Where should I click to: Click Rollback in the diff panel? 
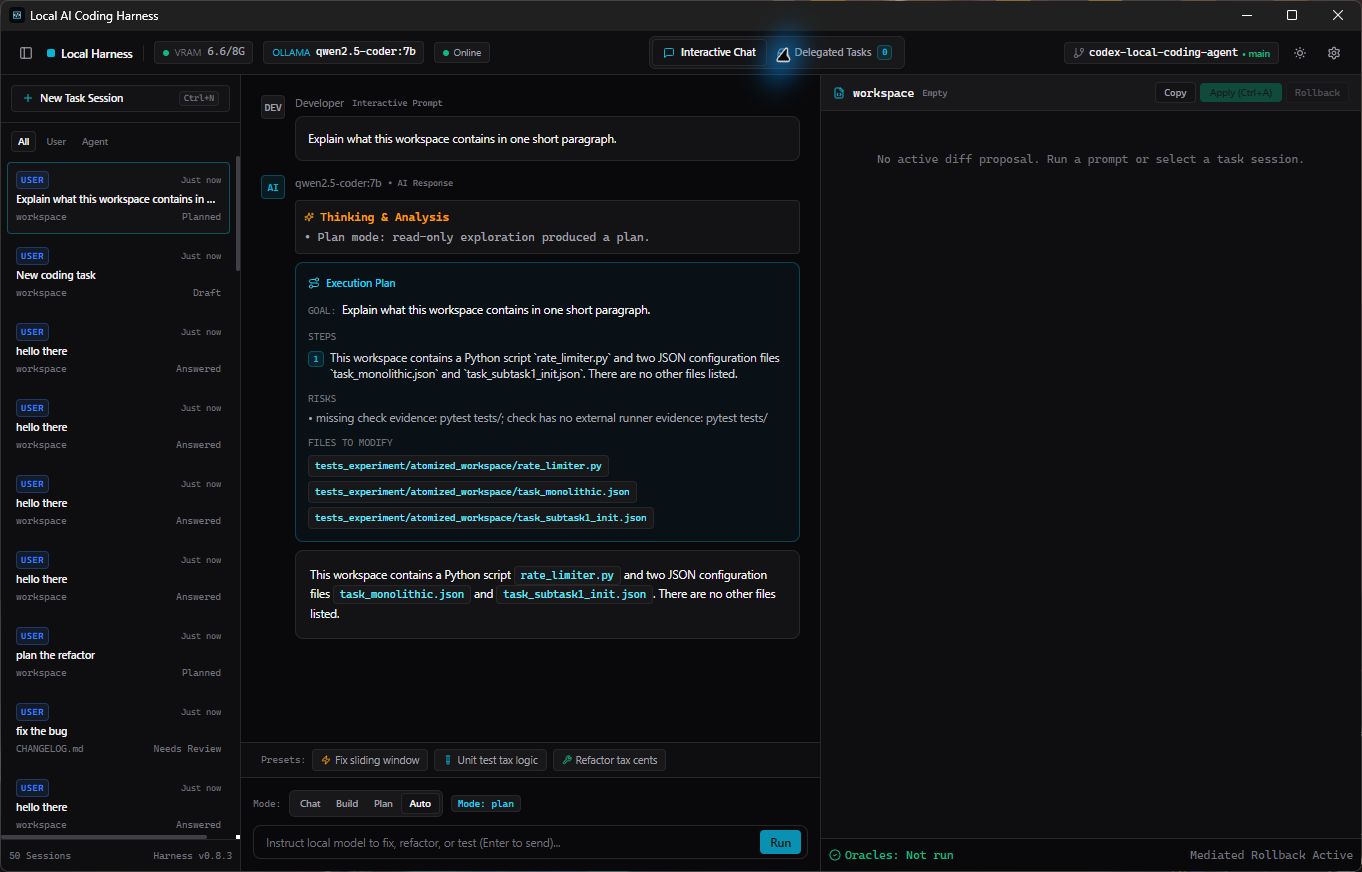(1317, 93)
